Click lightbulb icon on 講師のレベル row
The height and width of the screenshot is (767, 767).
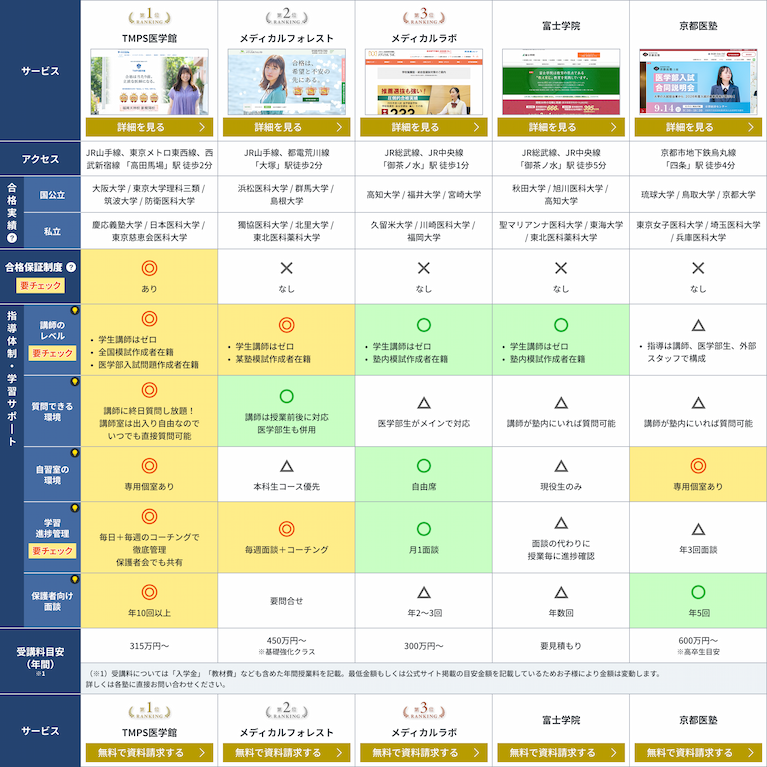point(73,312)
